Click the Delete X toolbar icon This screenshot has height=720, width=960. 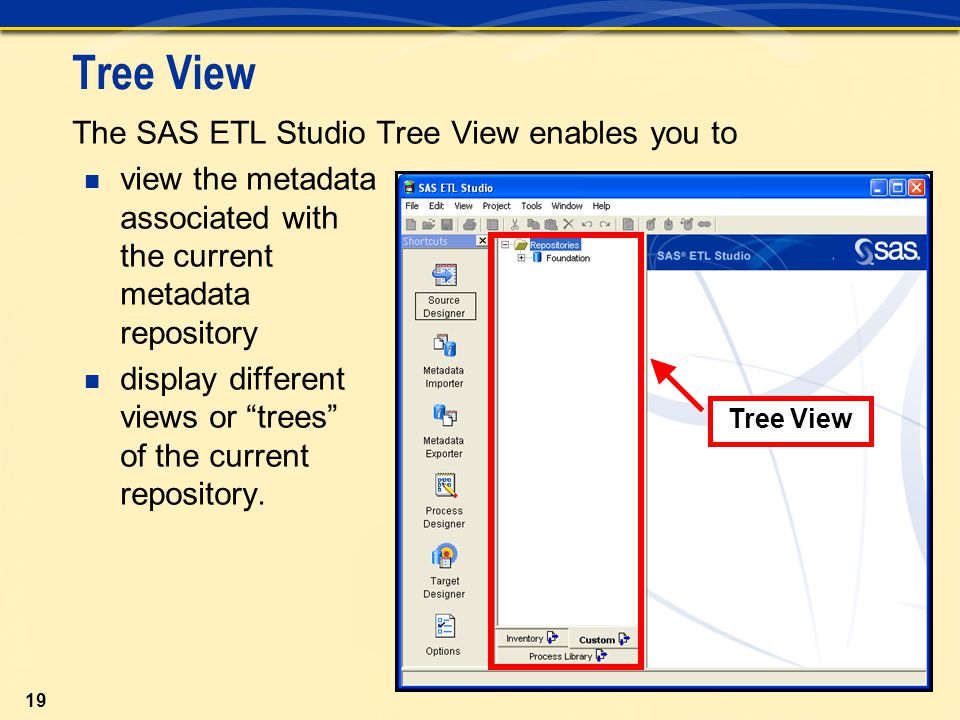(x=569, y=225)
